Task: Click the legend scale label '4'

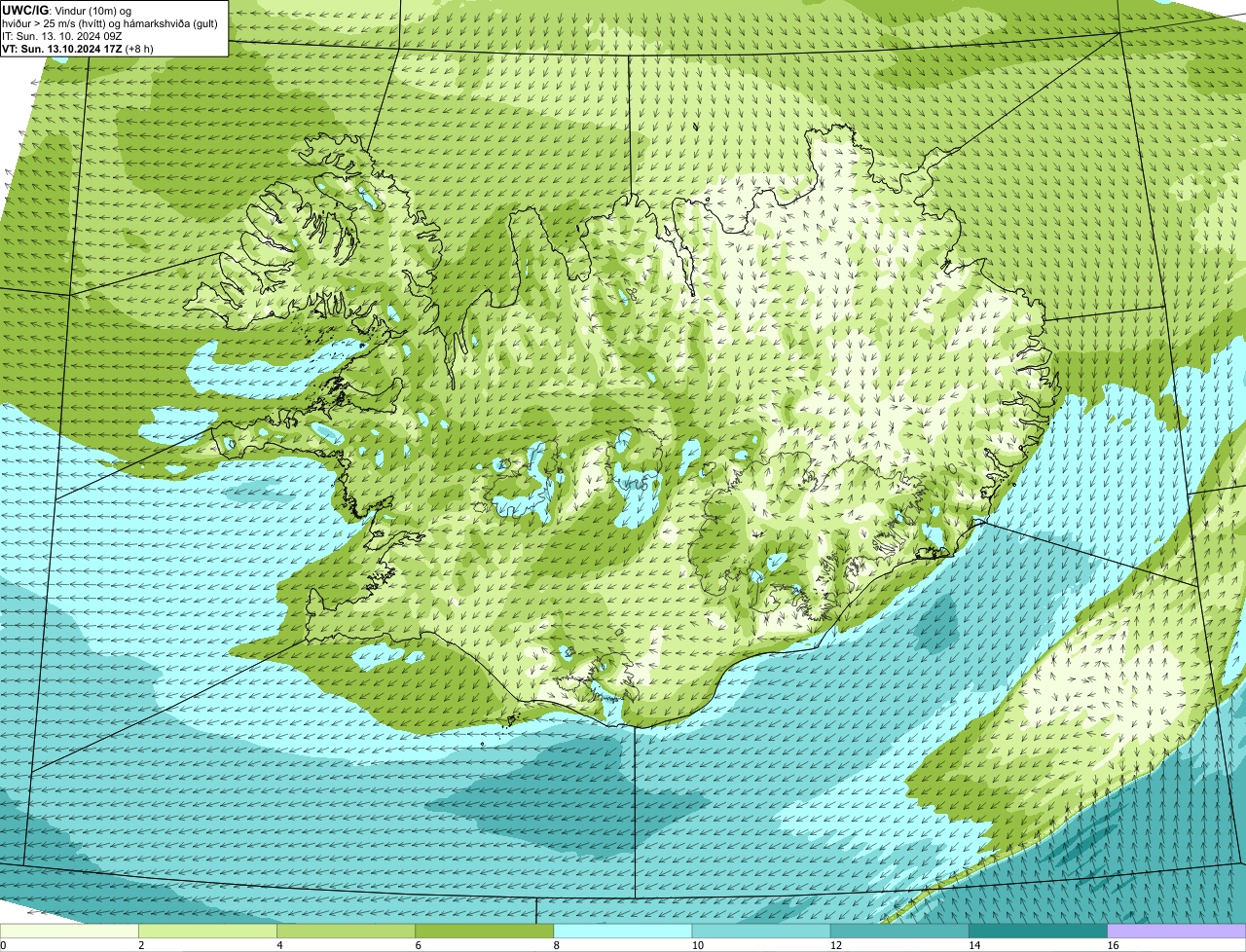Action: point(279,945)
